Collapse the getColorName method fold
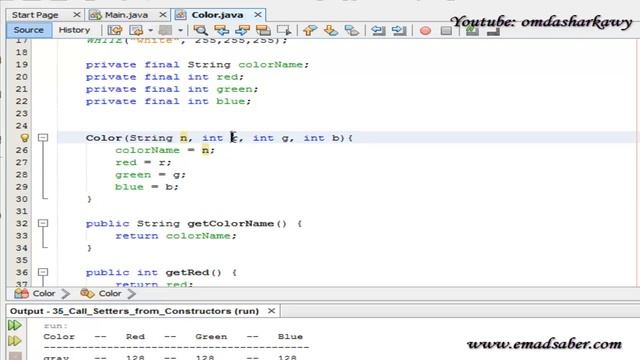The height and width of the screenshot is (360, 640). tap(43, 223)
